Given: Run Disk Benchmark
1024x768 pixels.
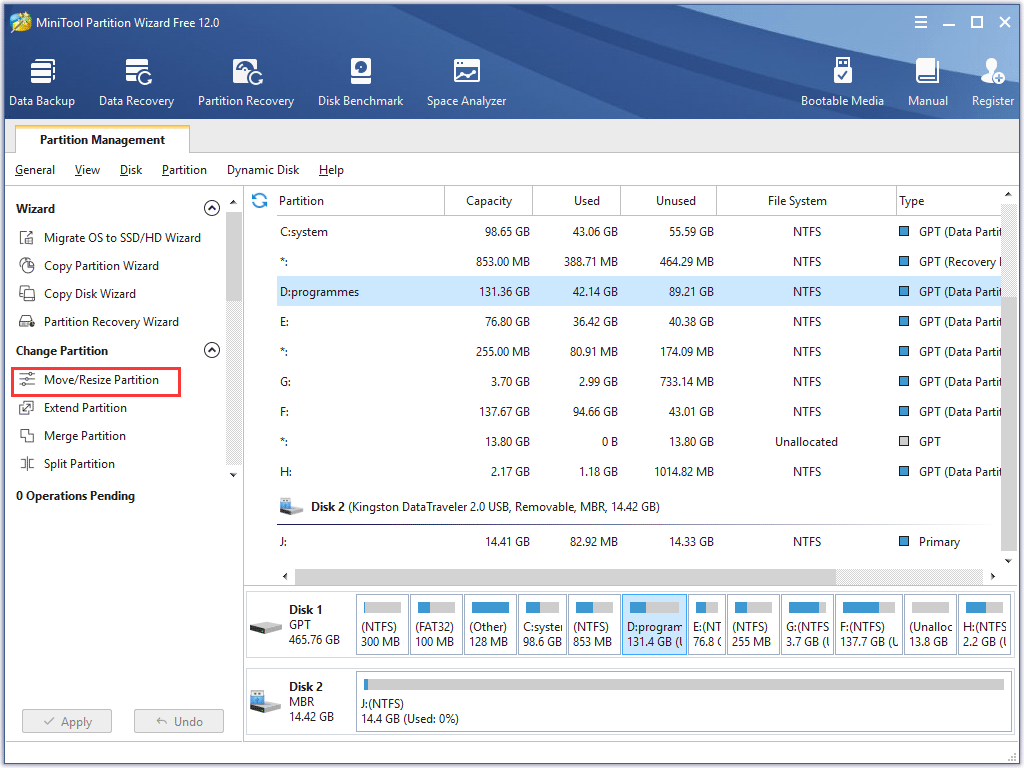Looking at the screenshot, I should click(x=360, y=80).
